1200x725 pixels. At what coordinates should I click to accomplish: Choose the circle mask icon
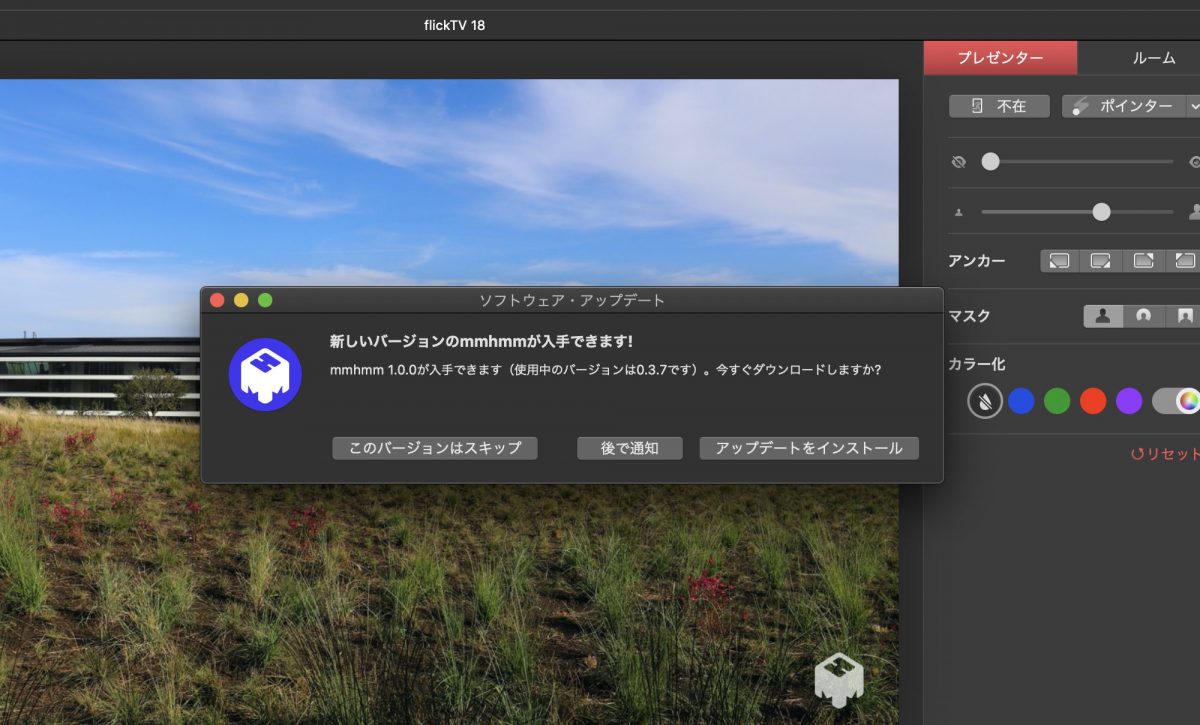click(1143, 316)
